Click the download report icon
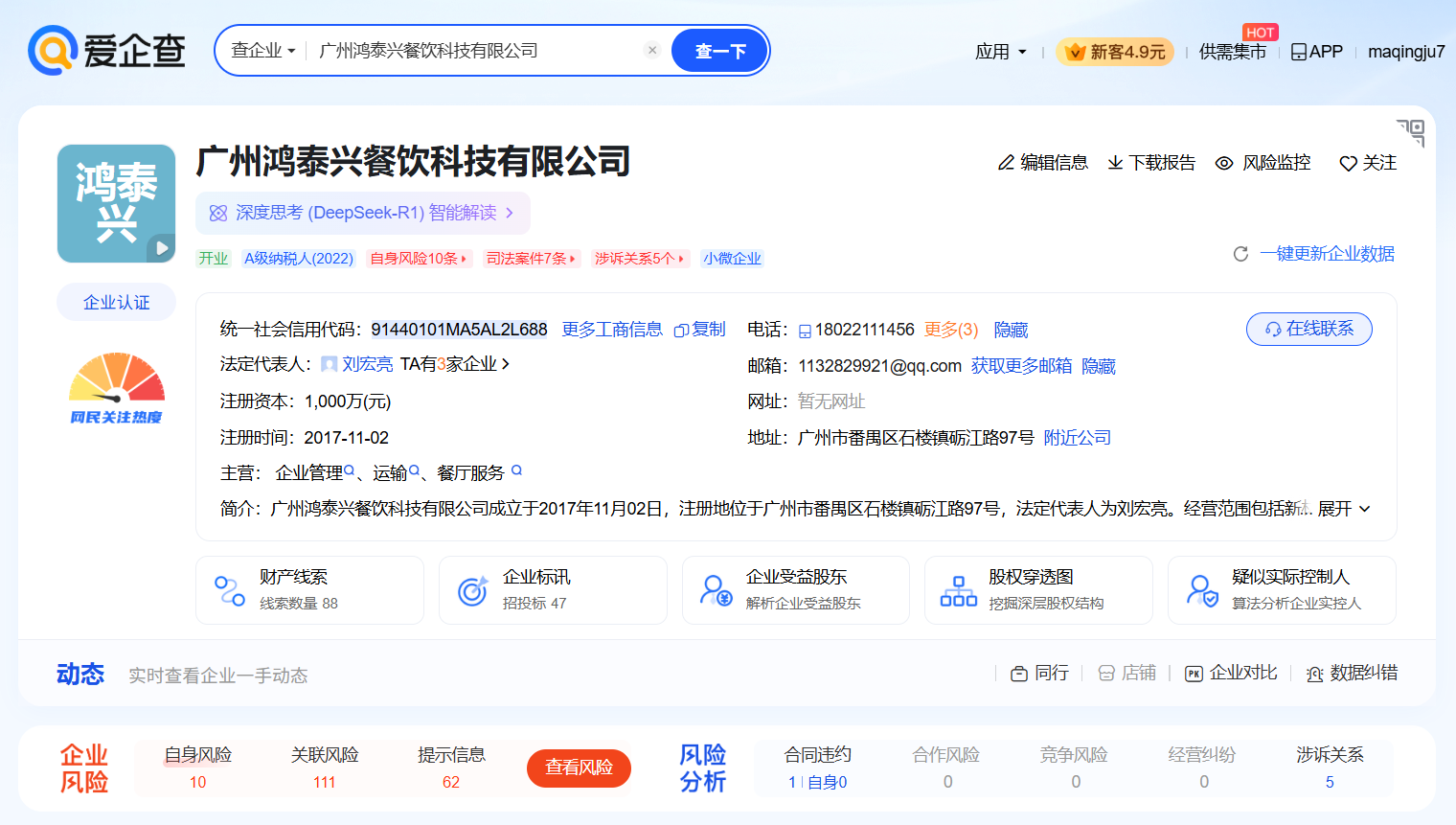Screen dimensions: 1456x825 1115,163
